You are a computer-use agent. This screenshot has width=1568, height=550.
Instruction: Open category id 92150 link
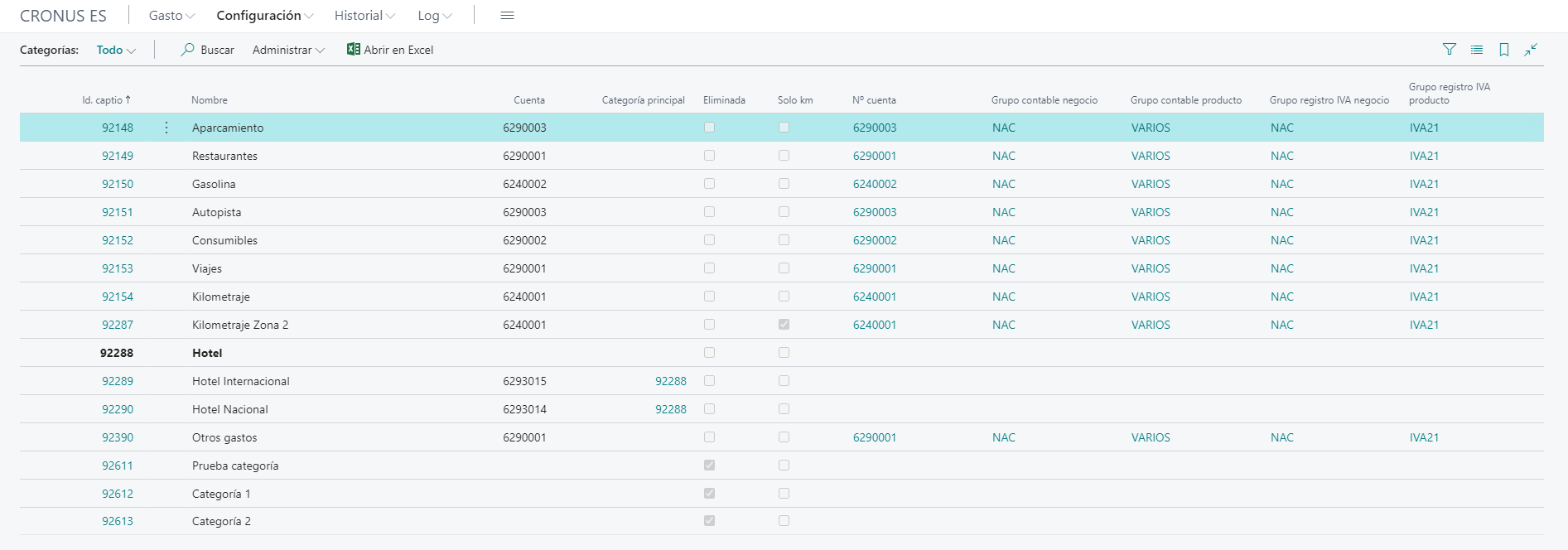tap(118, 184)
